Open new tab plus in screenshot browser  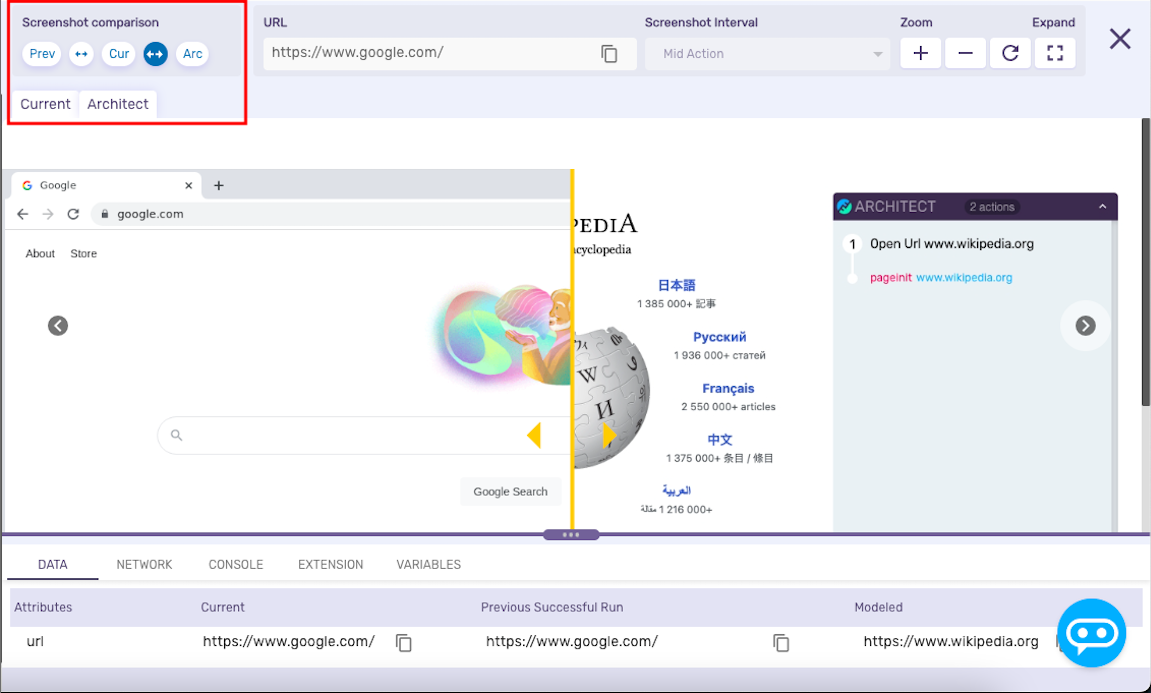(218, 186)
